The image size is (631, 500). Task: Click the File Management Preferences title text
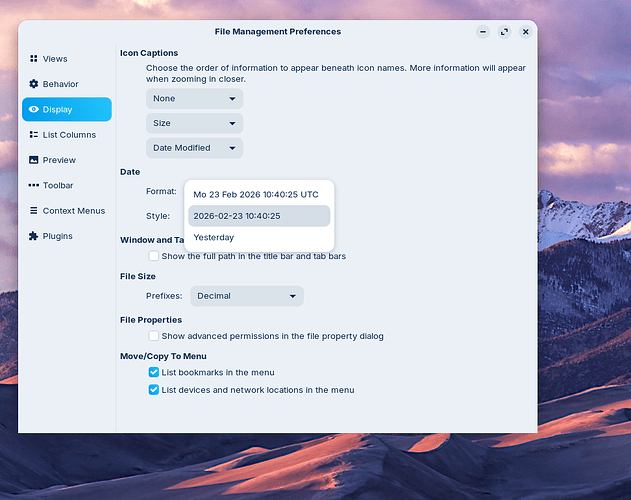tap(278, 32)
